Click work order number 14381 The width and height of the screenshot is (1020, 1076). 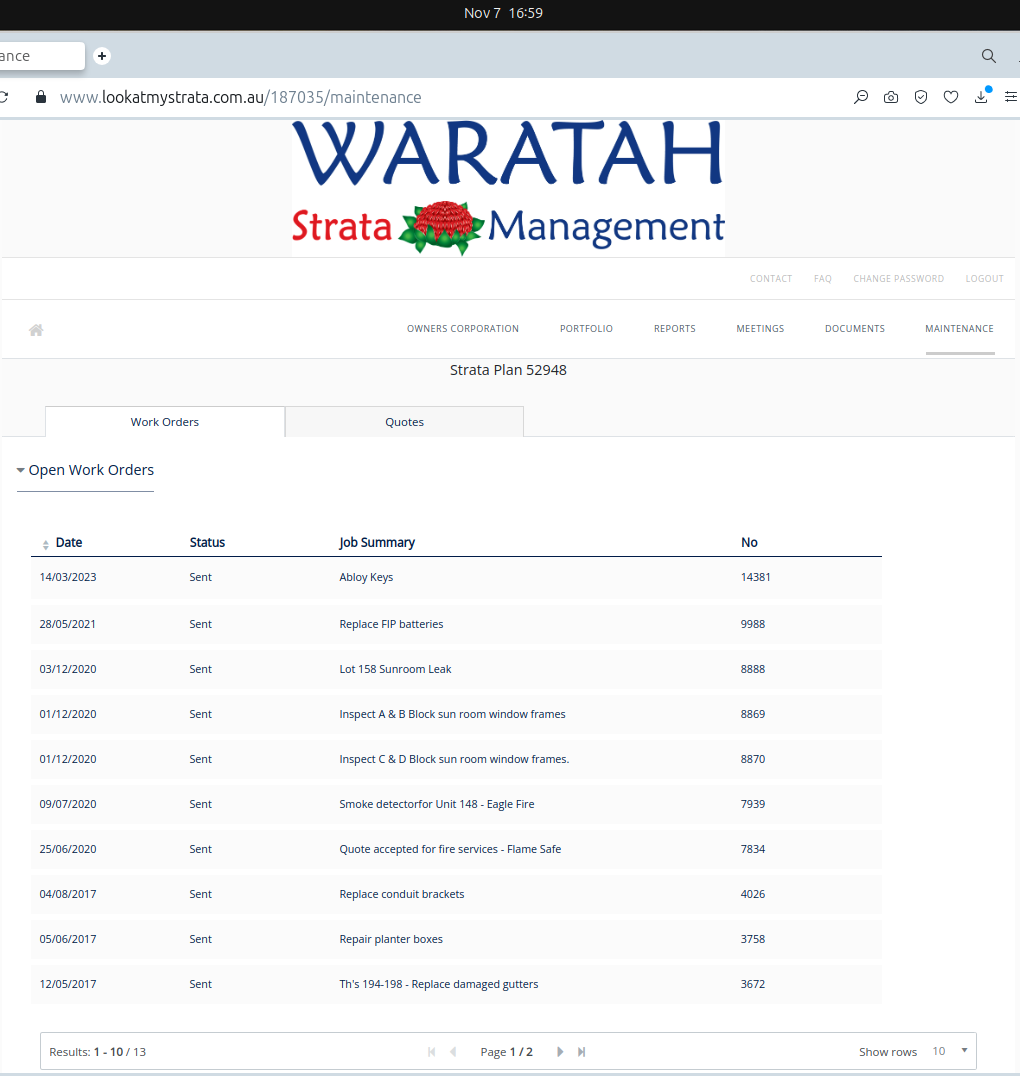756,577
